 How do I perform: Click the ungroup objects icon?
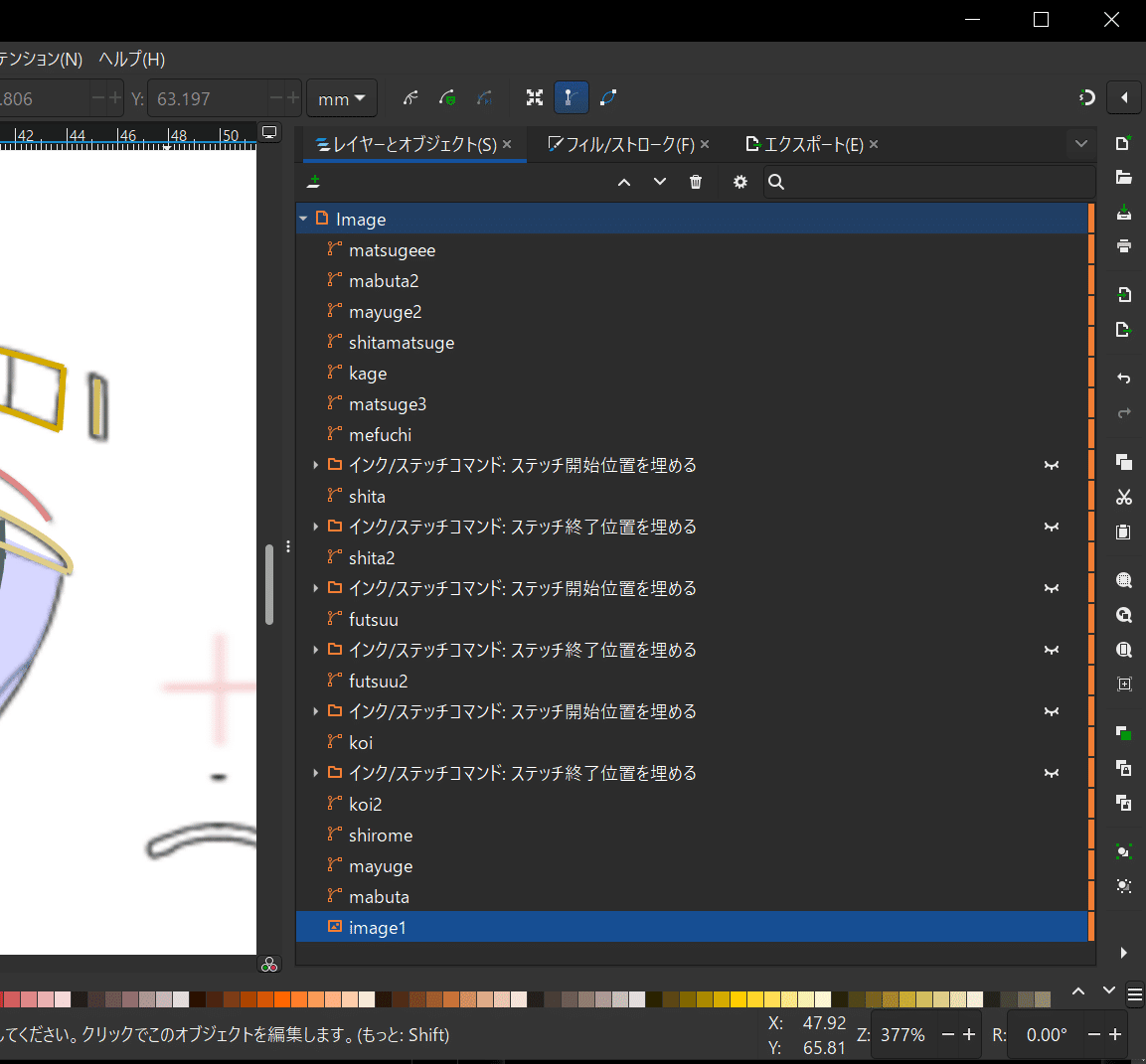(1124, 886)
